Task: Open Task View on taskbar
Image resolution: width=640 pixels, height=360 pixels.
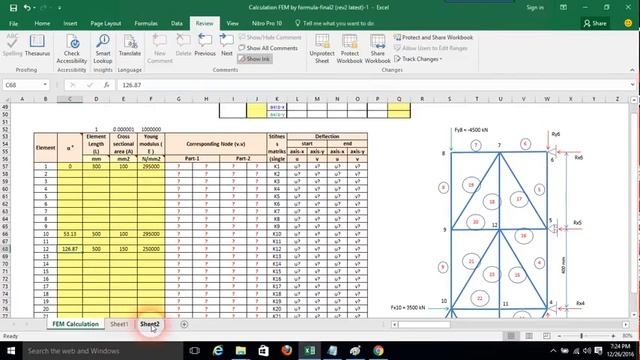Action: [x=195, y=351]
